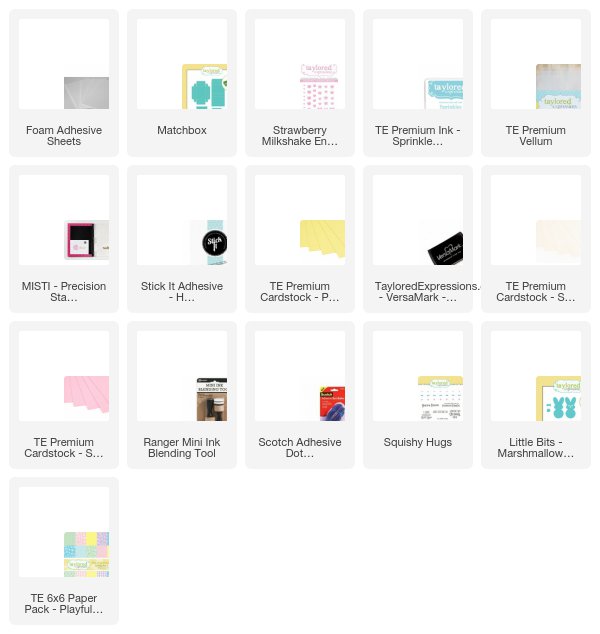This screenshot has width=600, height=634.
Task: View the Ranger Mini Ink Blending Tool image
Action: (212, 399)
